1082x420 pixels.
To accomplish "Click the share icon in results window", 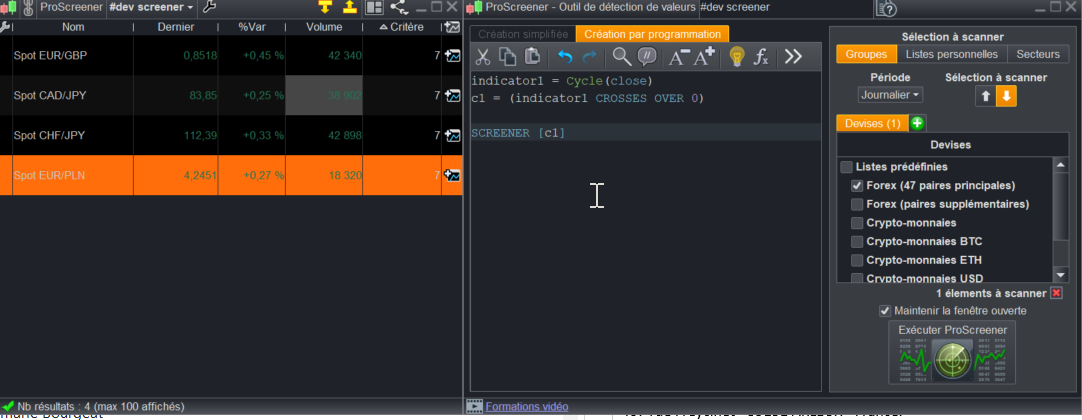I will pos(398,8).
